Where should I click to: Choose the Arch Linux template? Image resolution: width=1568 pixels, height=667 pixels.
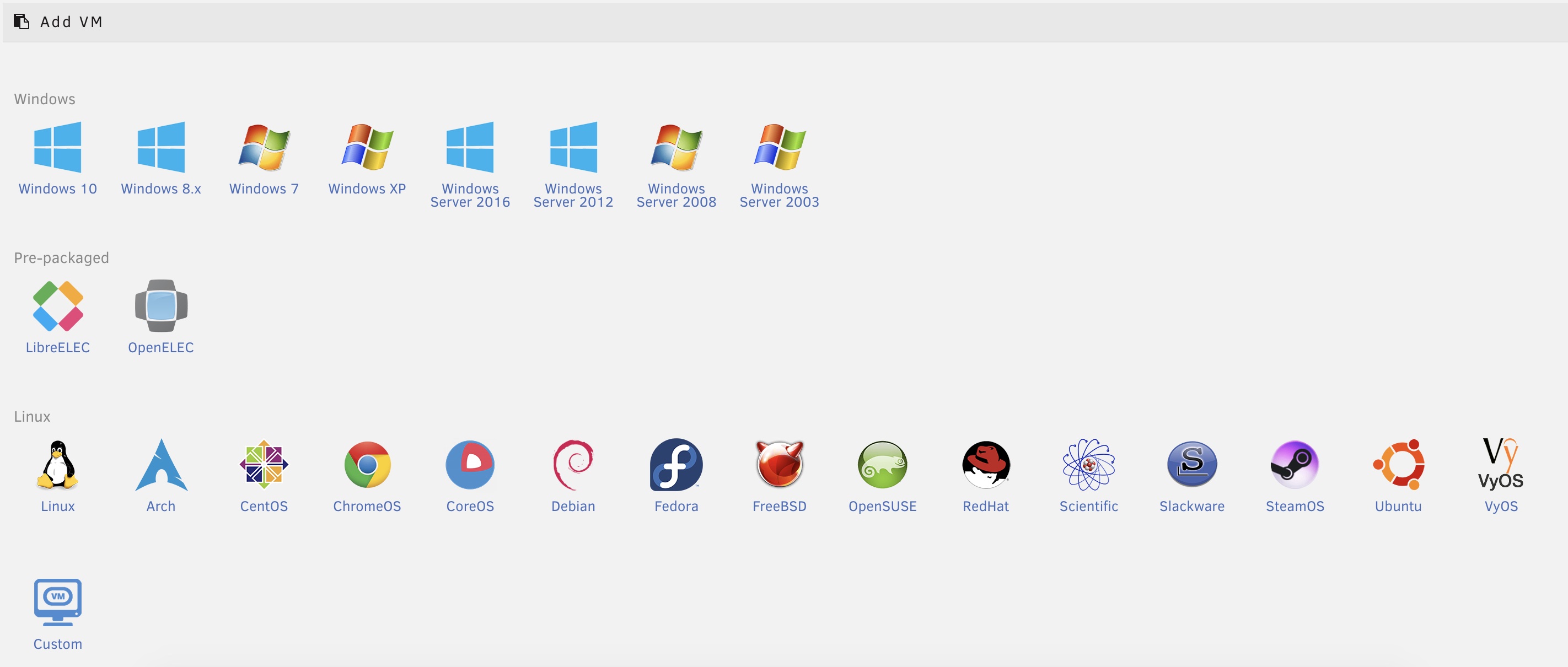(160, 465)
